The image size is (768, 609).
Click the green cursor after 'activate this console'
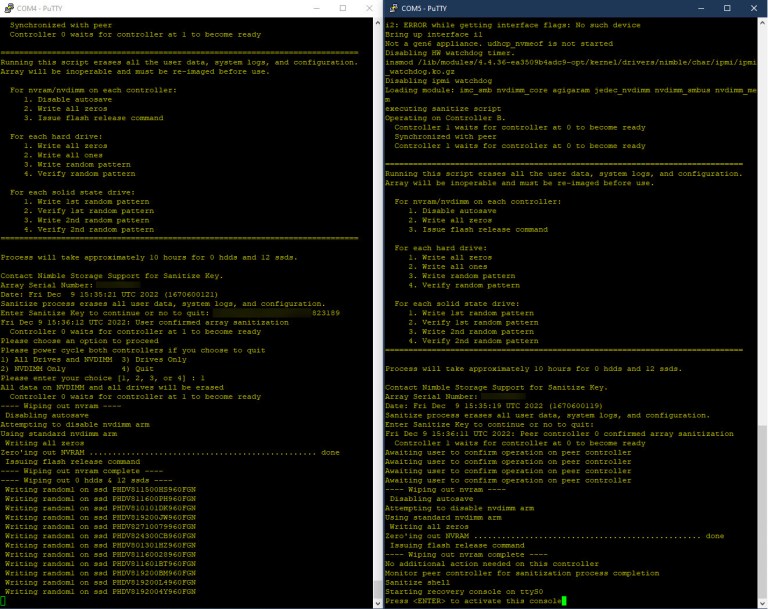coord(564,601)
